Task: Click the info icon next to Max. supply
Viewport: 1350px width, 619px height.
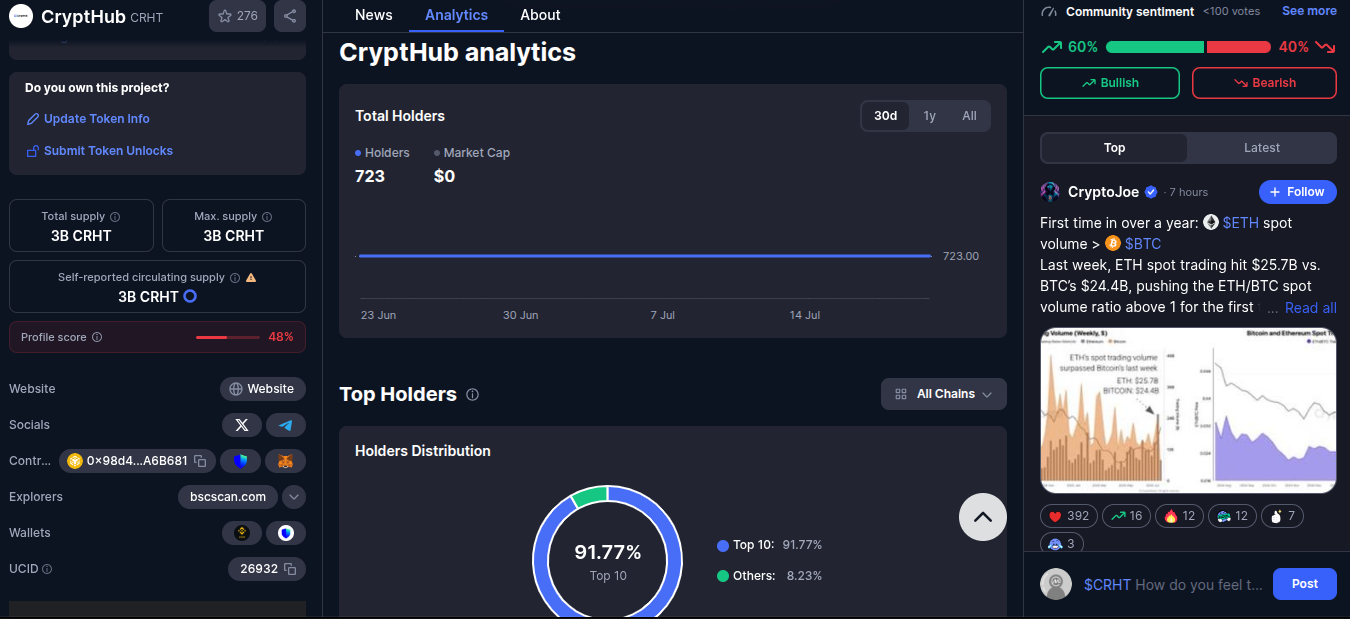Action: click(267, 217)
